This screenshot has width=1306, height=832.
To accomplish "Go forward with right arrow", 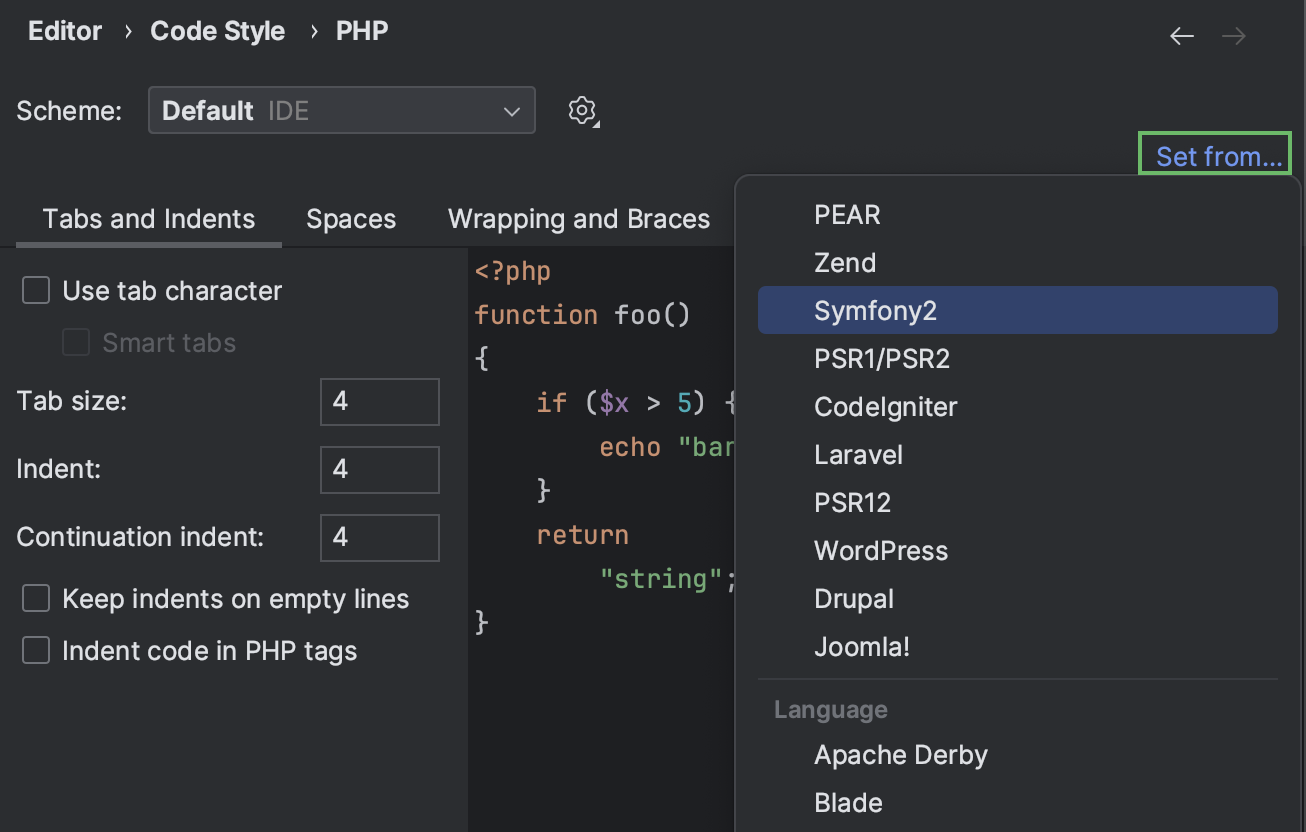I will pos(1234,36).
